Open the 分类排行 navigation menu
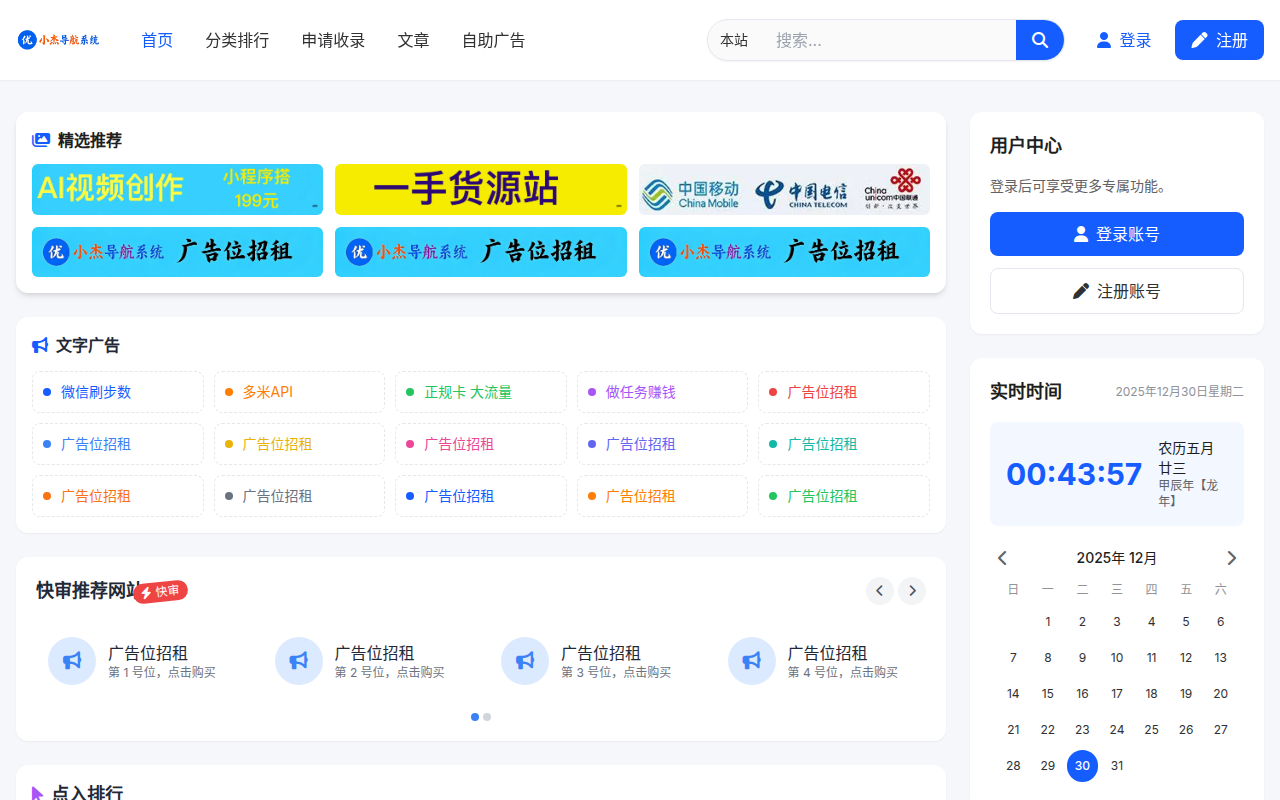Image resolution: width=1280 pixels, height=800 pixels. coord(237,40)
